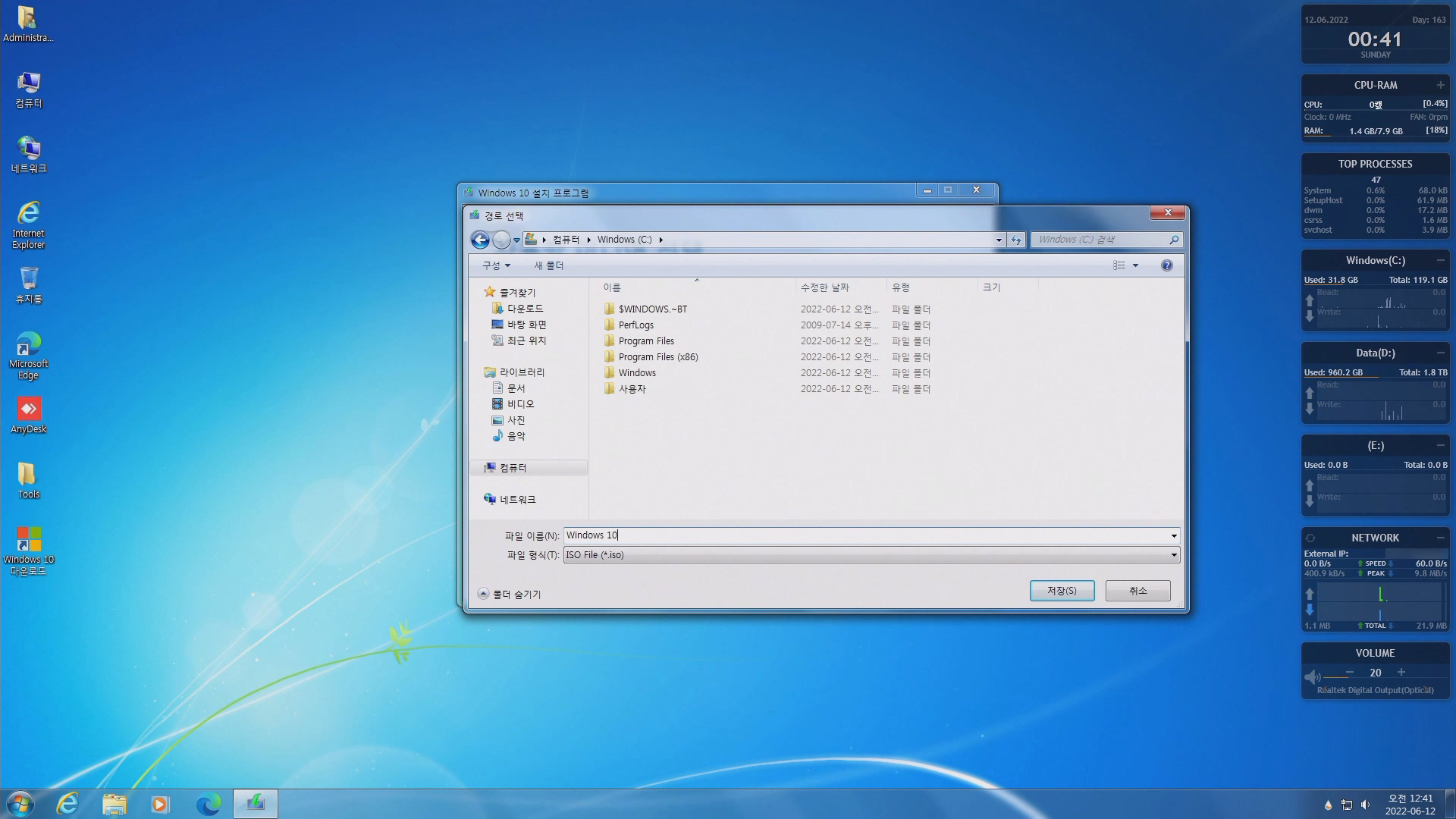Increase volume with plus in VOLUME widget
Screen dimensions: 1456x819
click(x=1401, y=673)
